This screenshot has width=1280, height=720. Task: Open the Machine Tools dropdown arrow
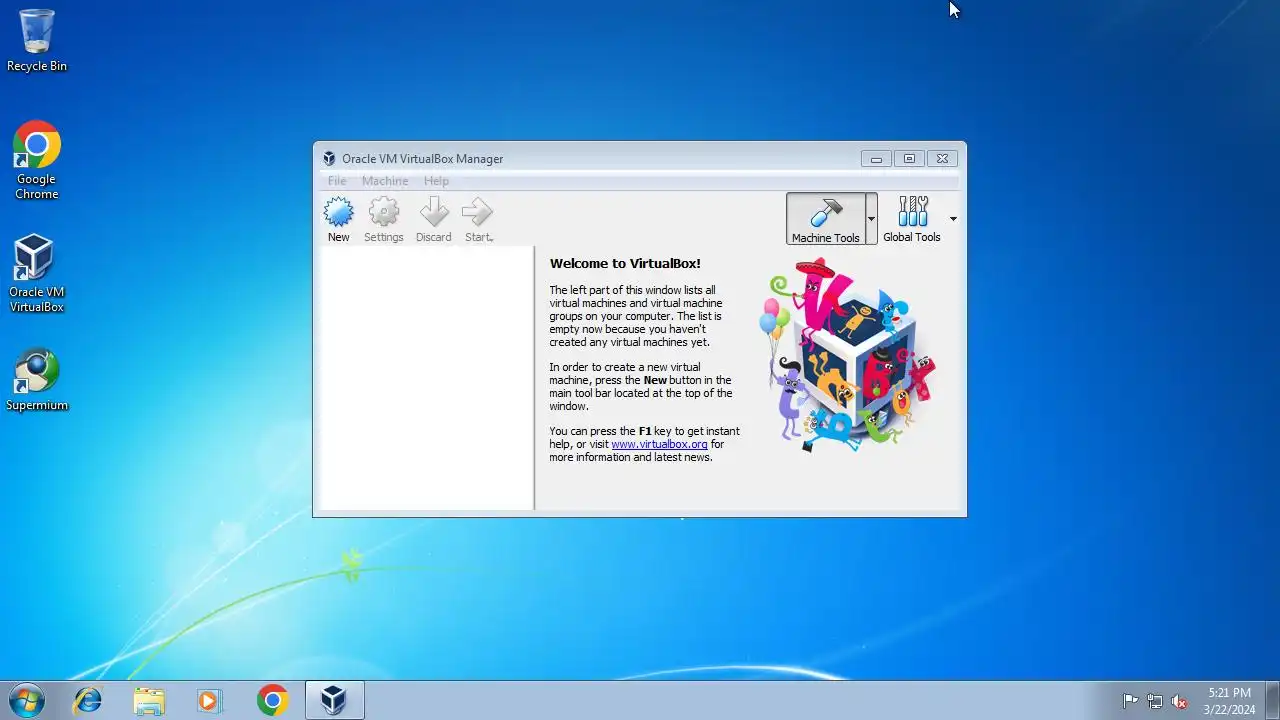click(871, 219)
